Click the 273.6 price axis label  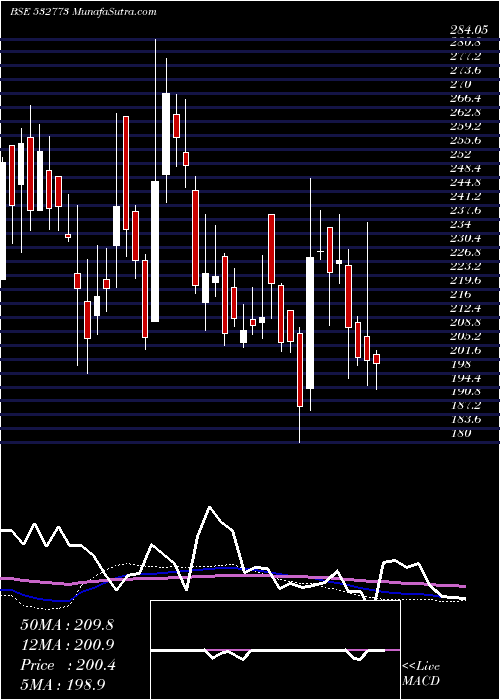(466, 70)
